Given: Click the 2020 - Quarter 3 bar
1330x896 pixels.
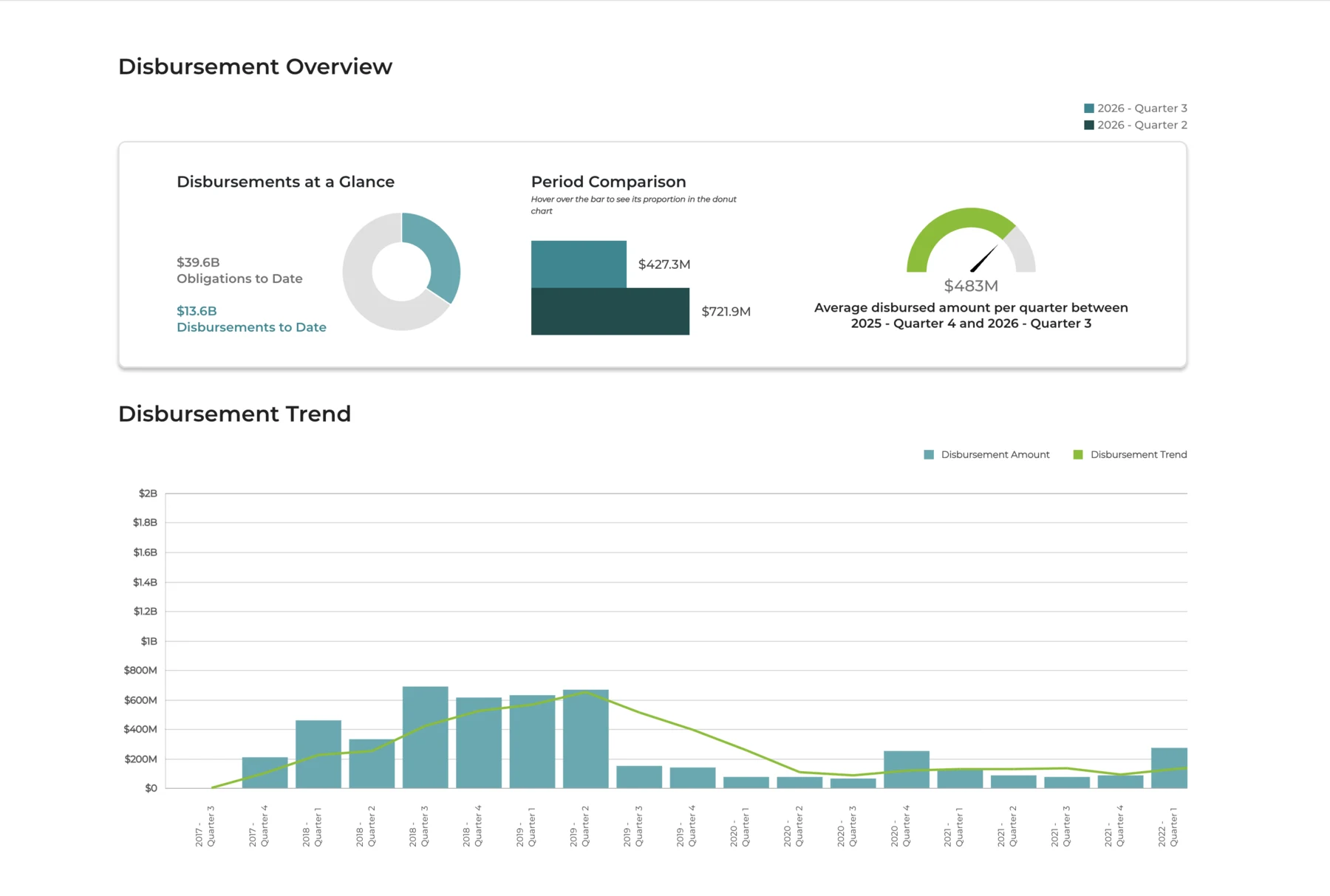Looking at the screenshot, I should point(853,784).
